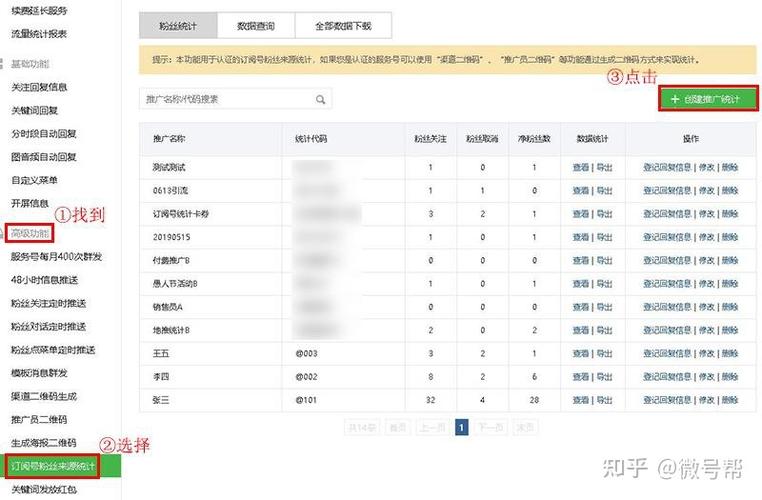The width and height of the screenshot is (762, 500).
Task: Collapse the 基础功能 section header
Action: (x=30, y=64)
